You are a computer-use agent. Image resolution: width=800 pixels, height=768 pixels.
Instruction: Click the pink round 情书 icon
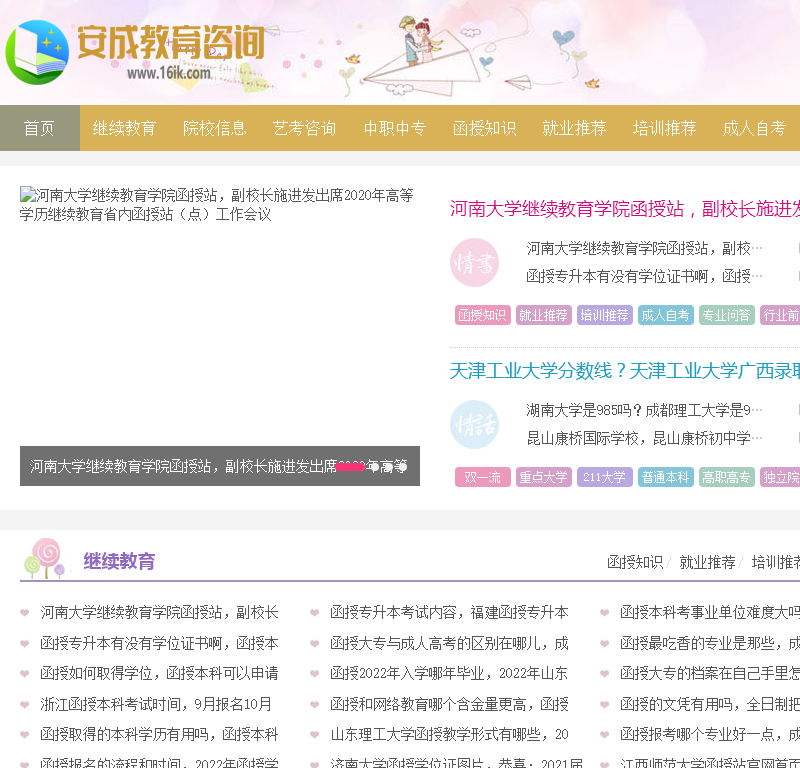click(x=474, y=263)
